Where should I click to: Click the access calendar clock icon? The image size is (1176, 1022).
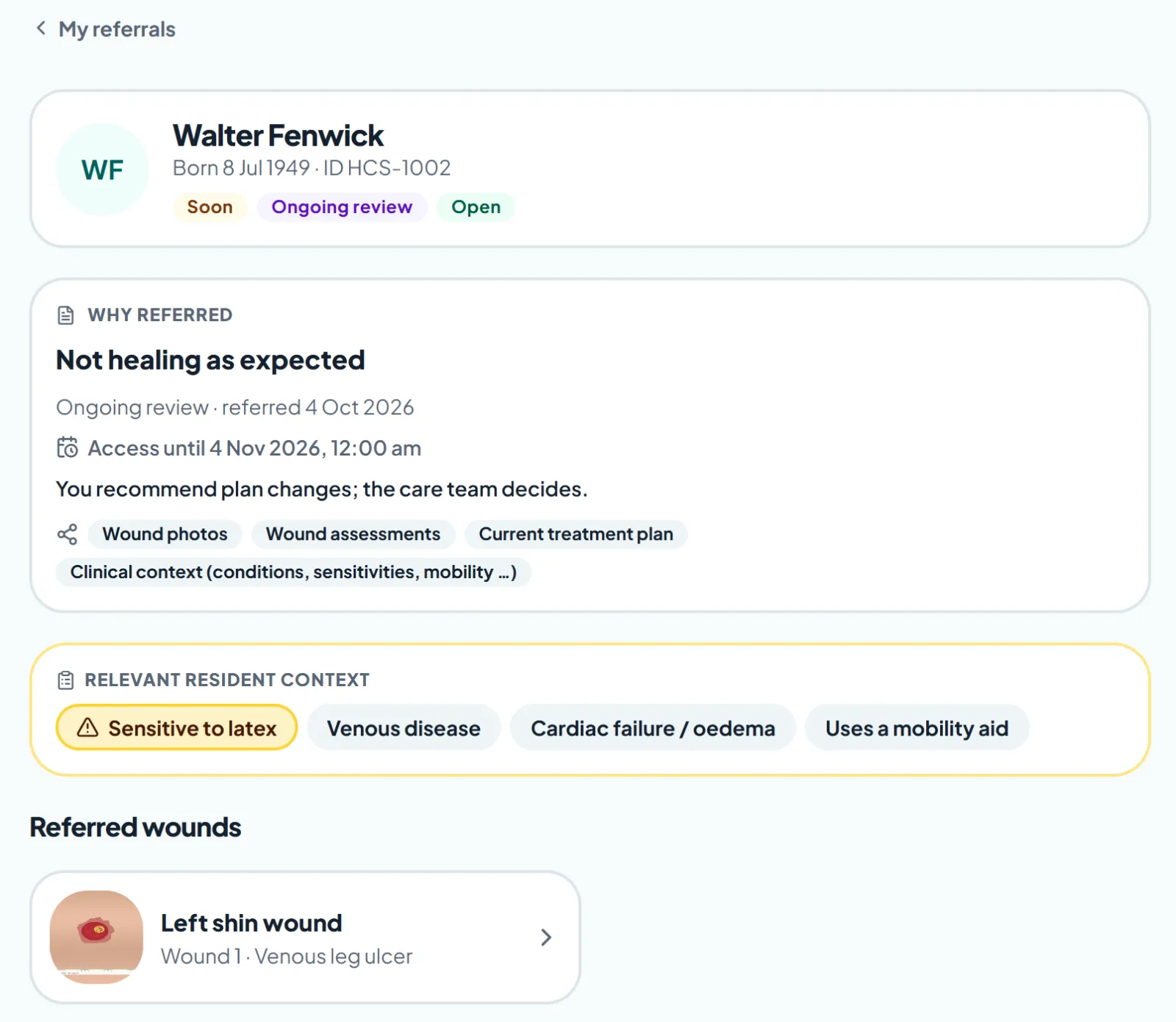click(67, 447)
